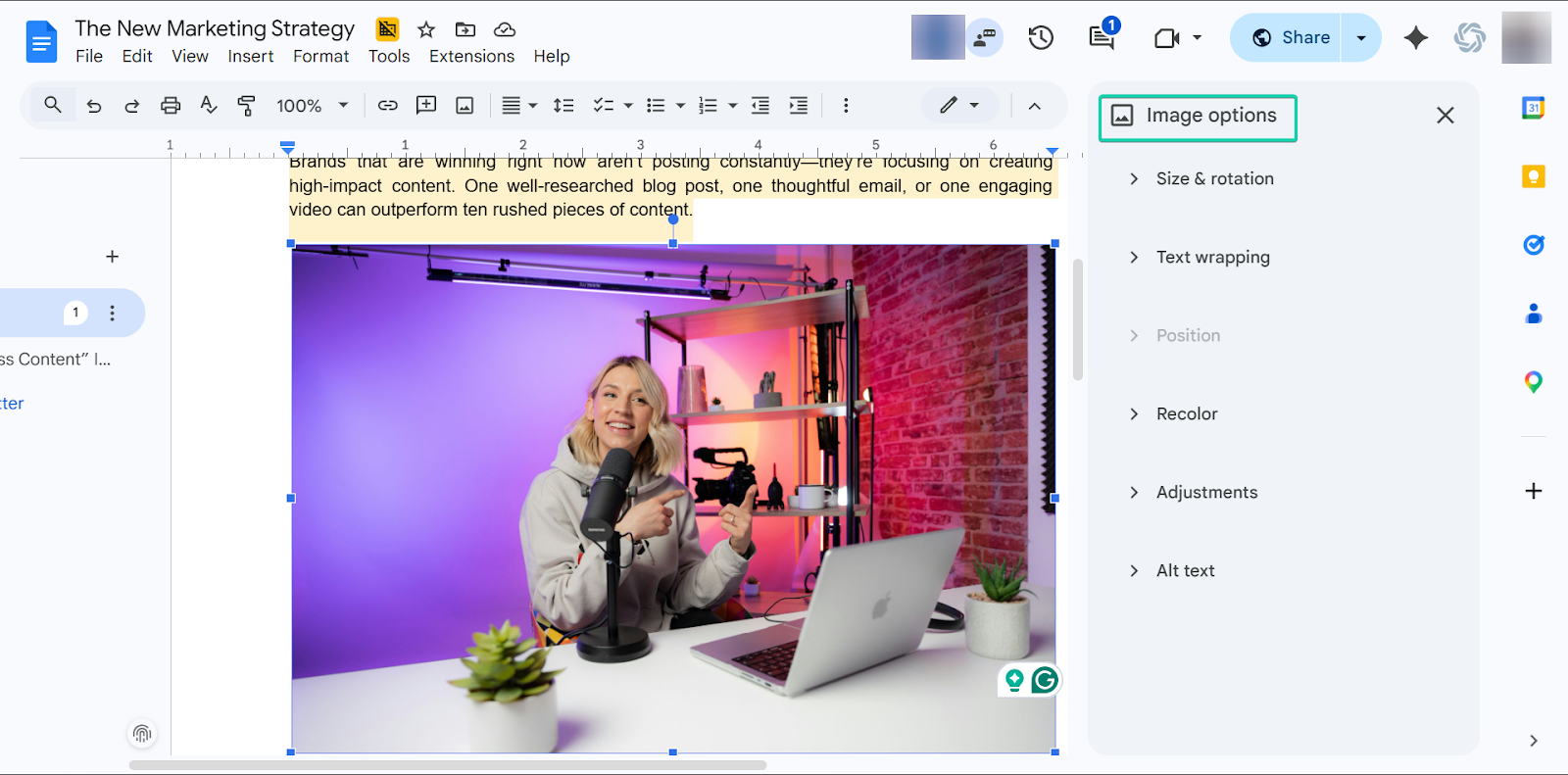Open the comments history icon
The image size is (1568, 775).
[1102, 37]
